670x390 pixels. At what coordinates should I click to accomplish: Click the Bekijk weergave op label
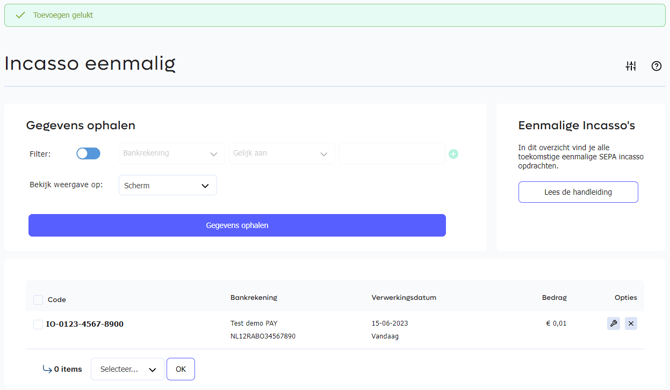66,185
